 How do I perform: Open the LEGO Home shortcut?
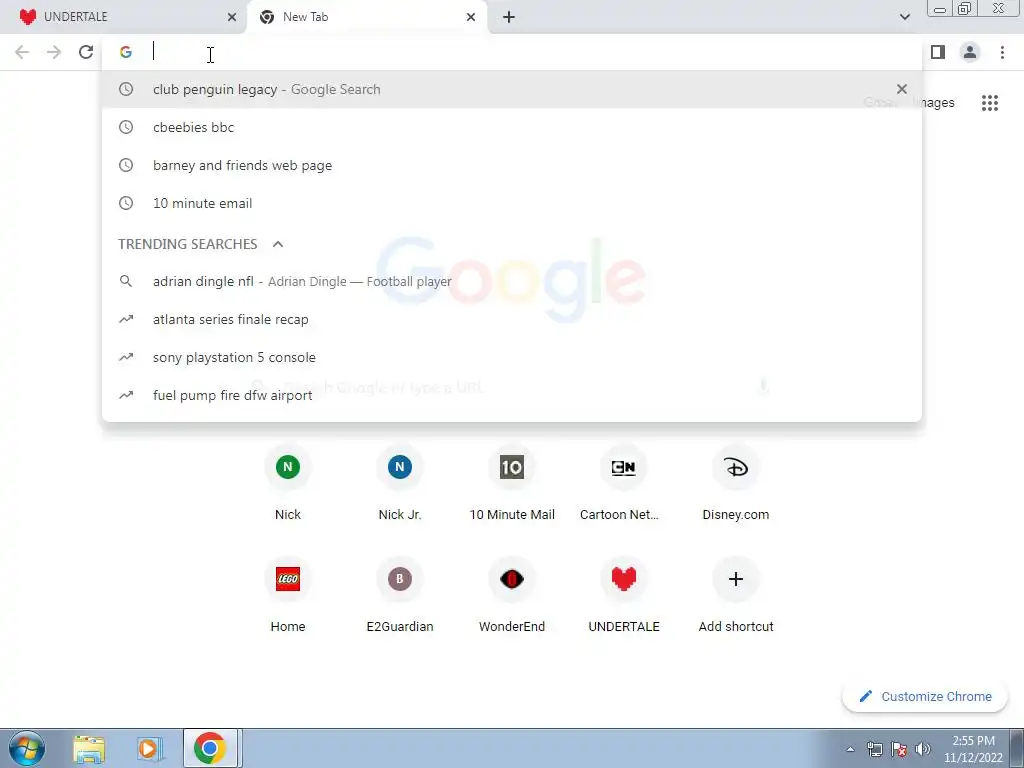(x=288, y=595)
